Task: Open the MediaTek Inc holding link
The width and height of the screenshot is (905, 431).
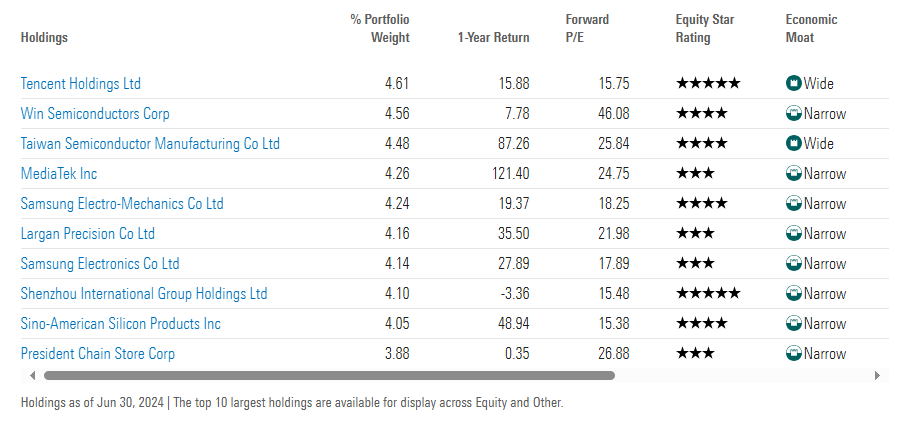Action: [x=56, y=174]
